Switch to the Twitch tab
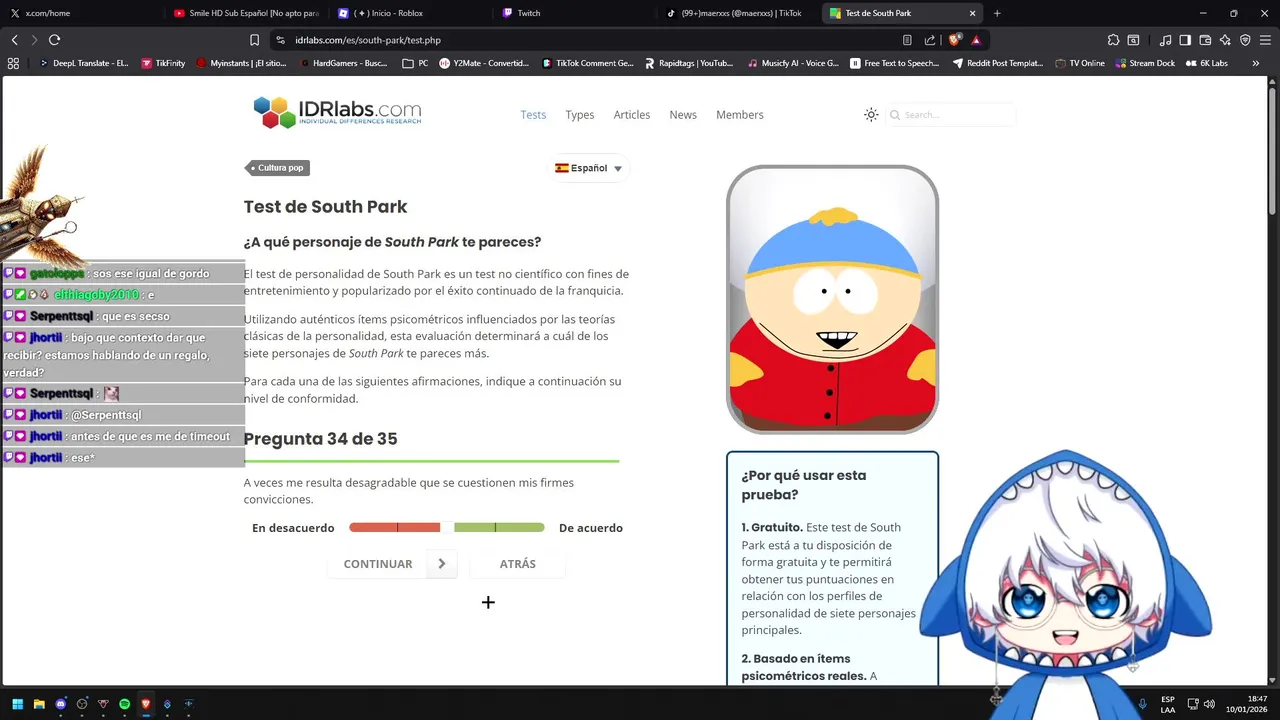 574,13
